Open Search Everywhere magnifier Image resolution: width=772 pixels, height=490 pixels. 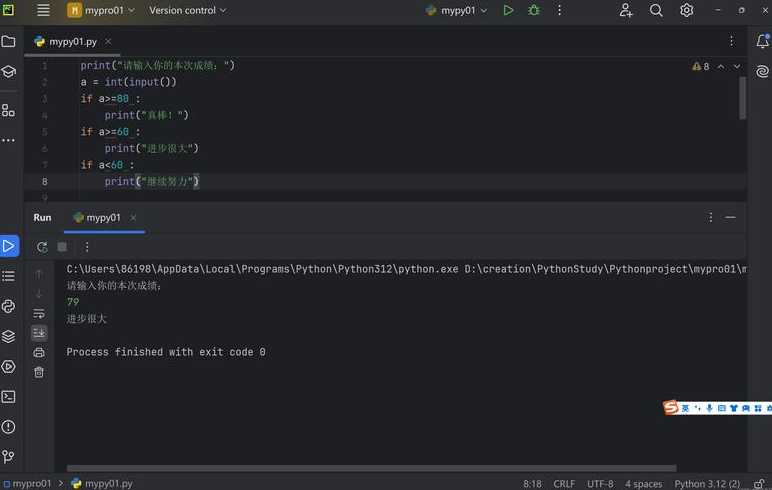tap(656, 10)
